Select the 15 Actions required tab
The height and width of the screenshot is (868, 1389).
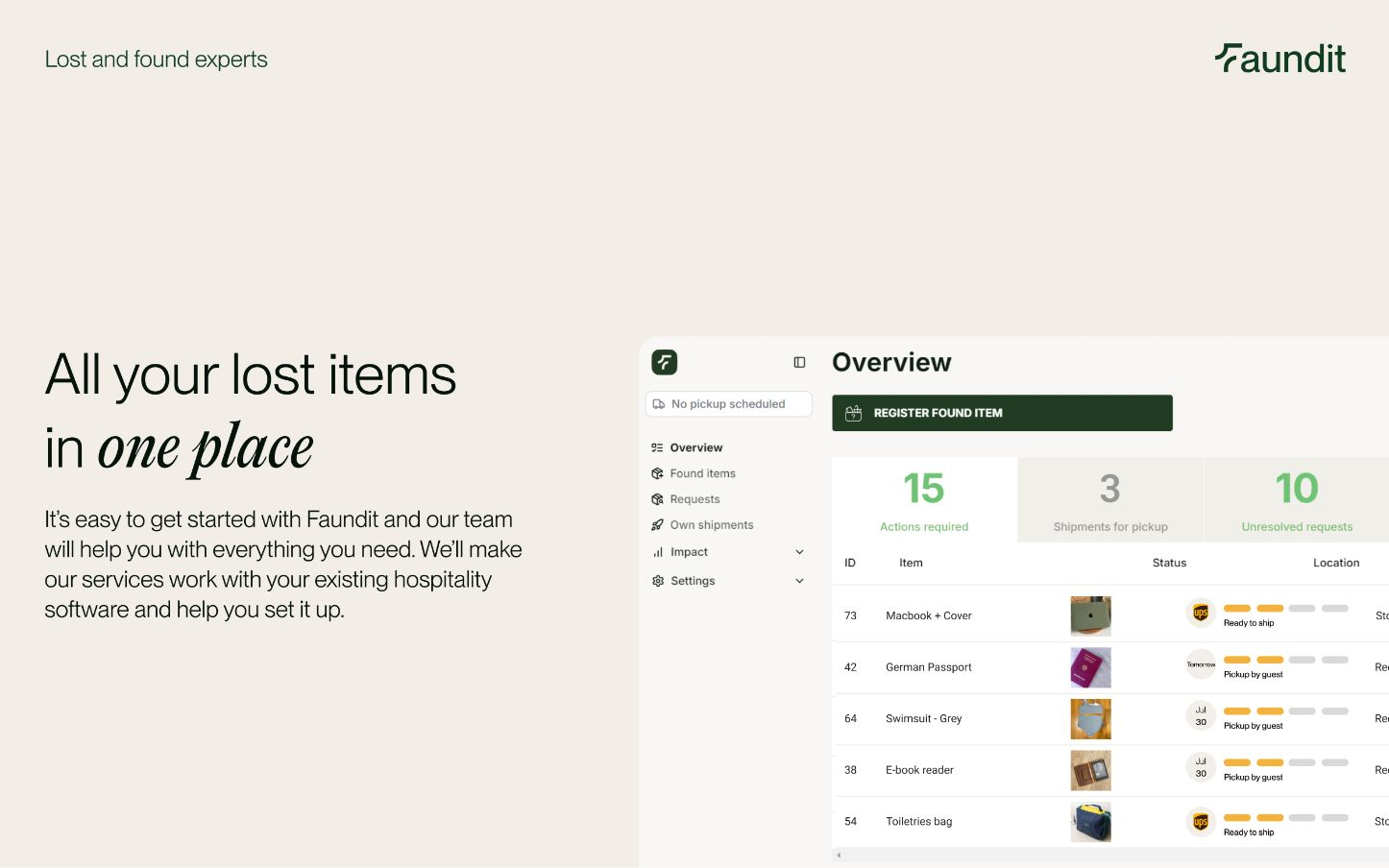point(924,499)
